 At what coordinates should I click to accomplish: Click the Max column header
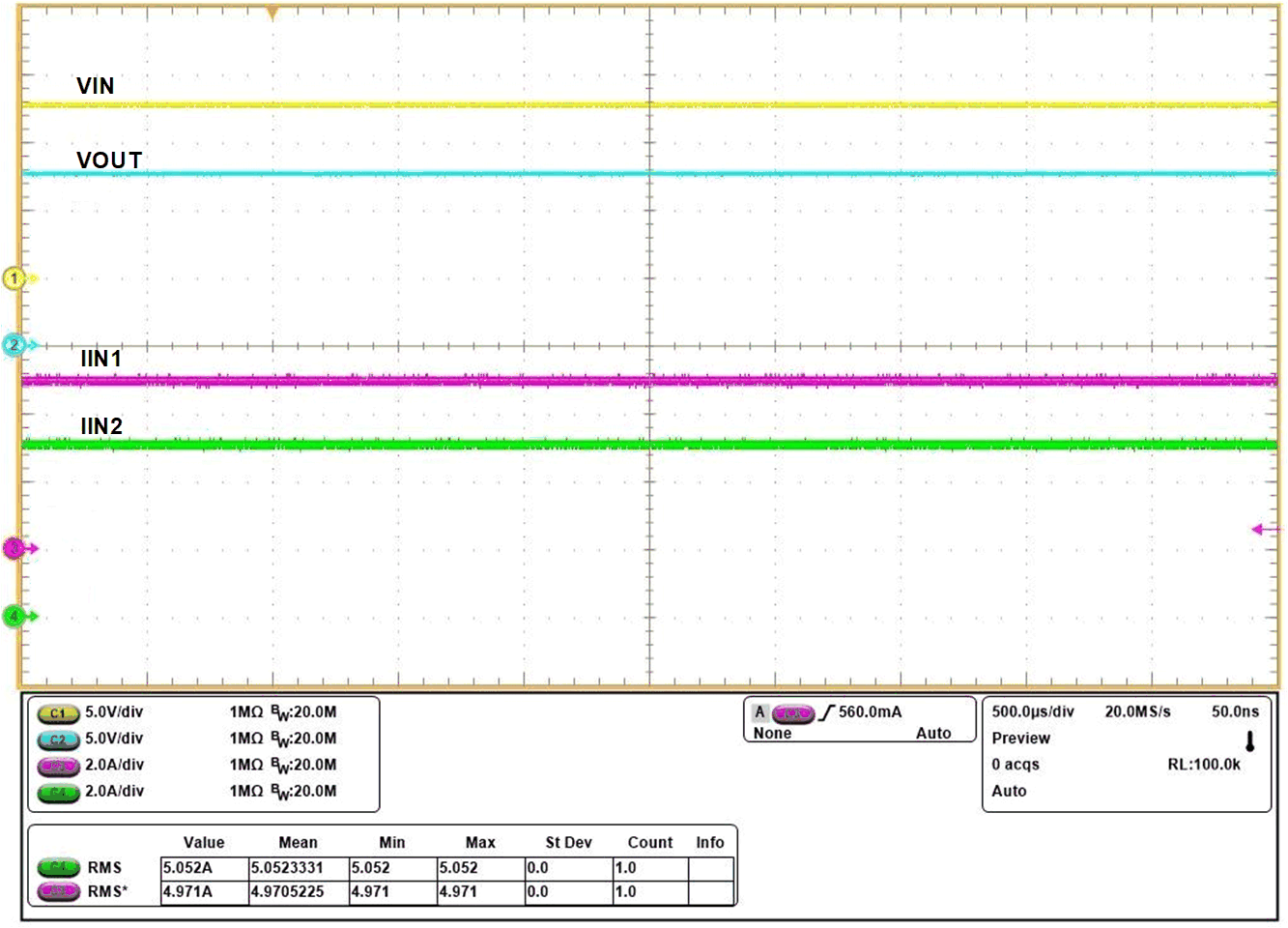pos(480,843)
